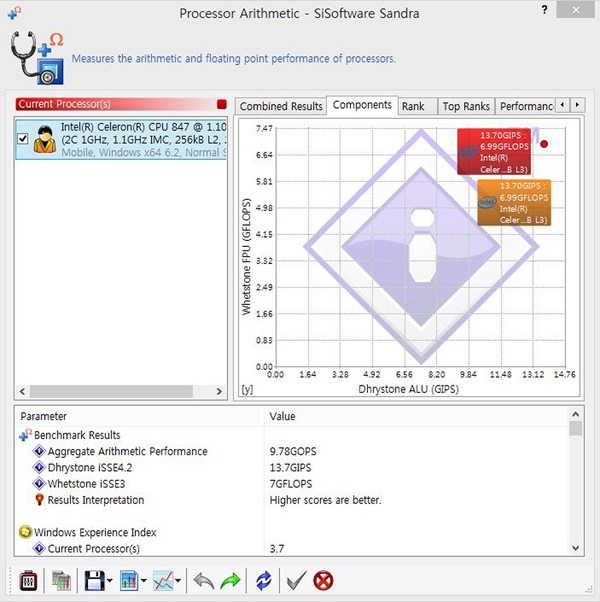Click the Benchmark Results row icon
Image resolution: width=600 pixels, height=602 pixels.
(25, 435)
